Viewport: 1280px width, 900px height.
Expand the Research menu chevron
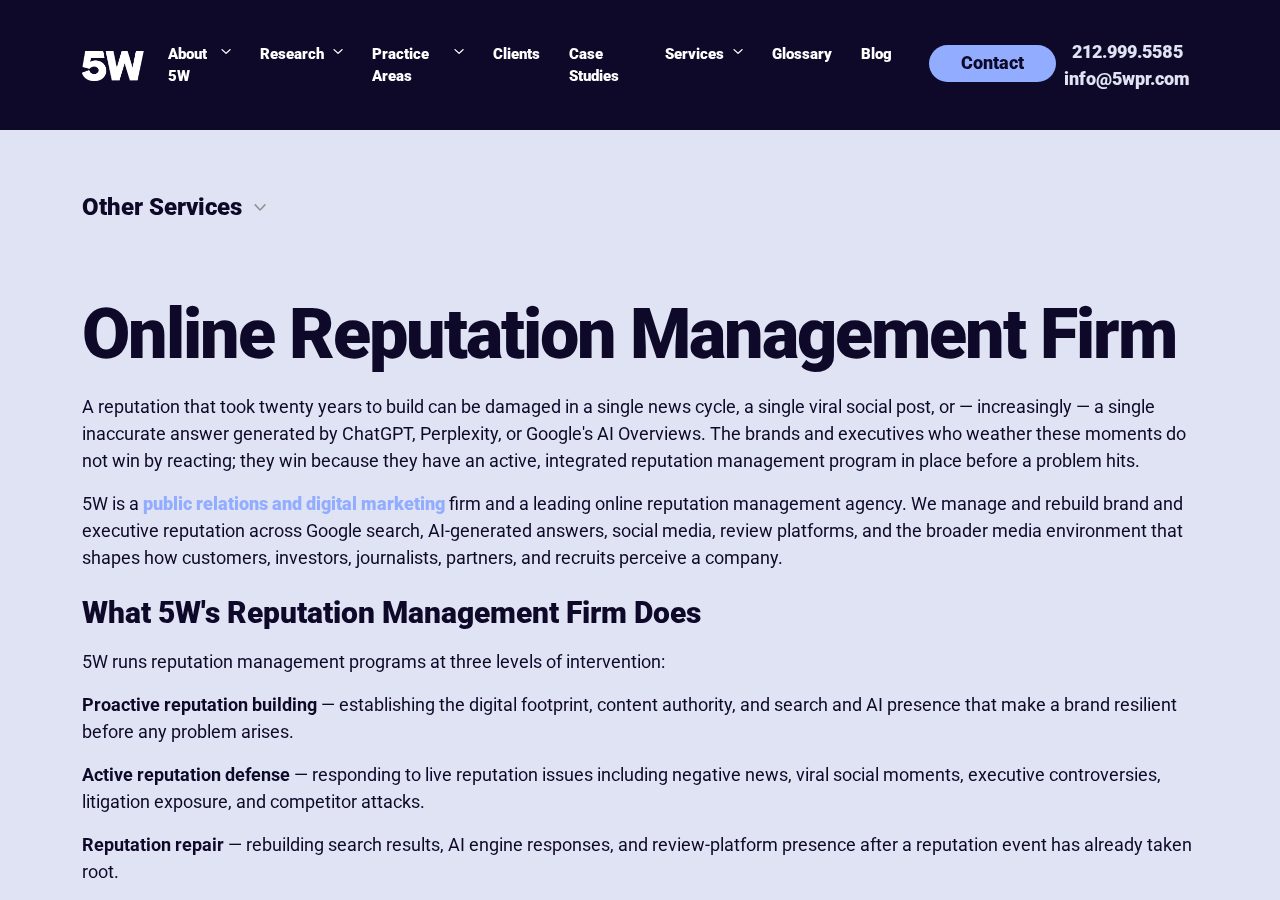tap(337, 51)
